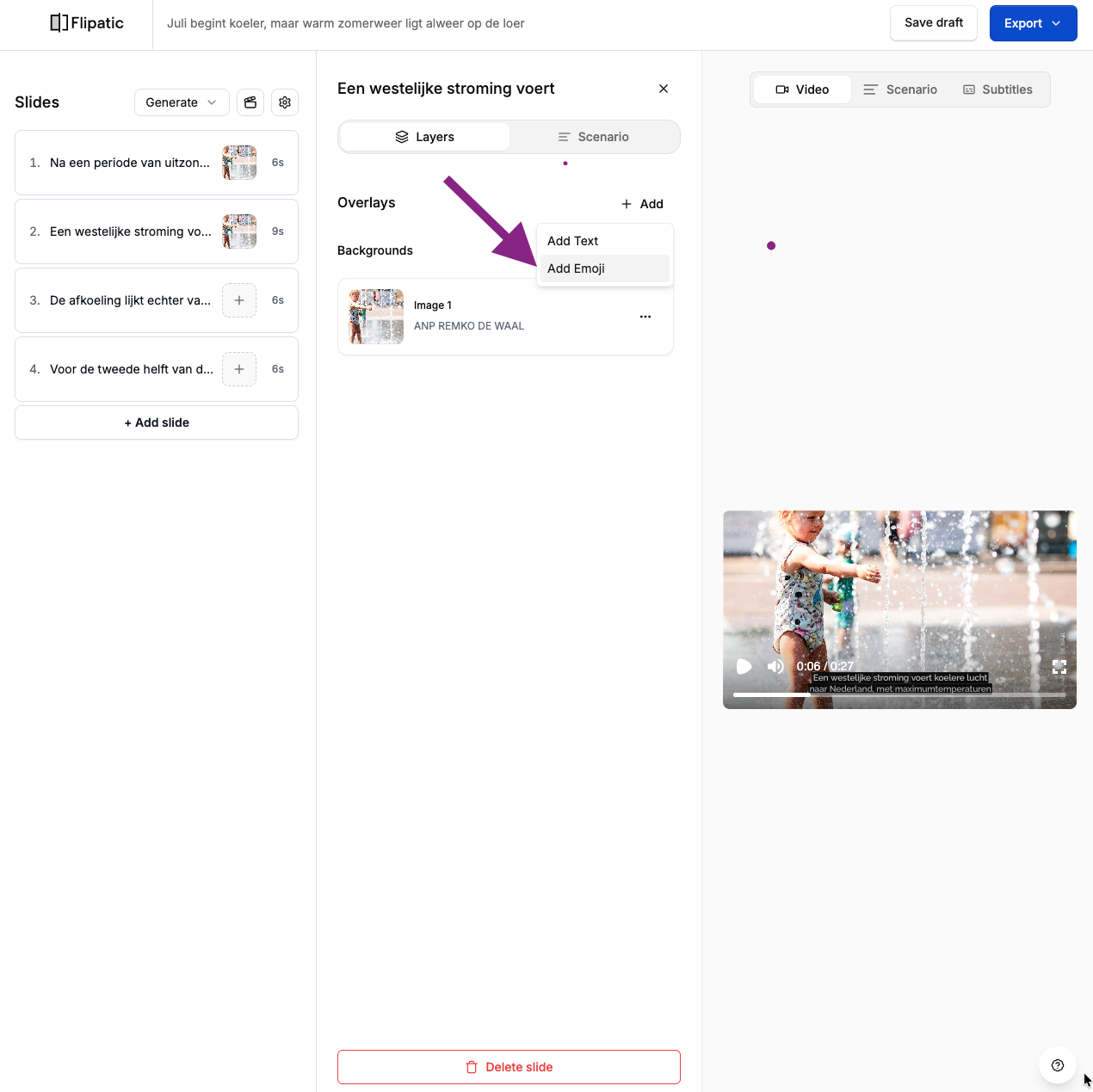Viewport: 1093px width, 1092px height.
Task: Click the 'ANP REMKO DE WAAL' credit text
Action: pos(469,326)
